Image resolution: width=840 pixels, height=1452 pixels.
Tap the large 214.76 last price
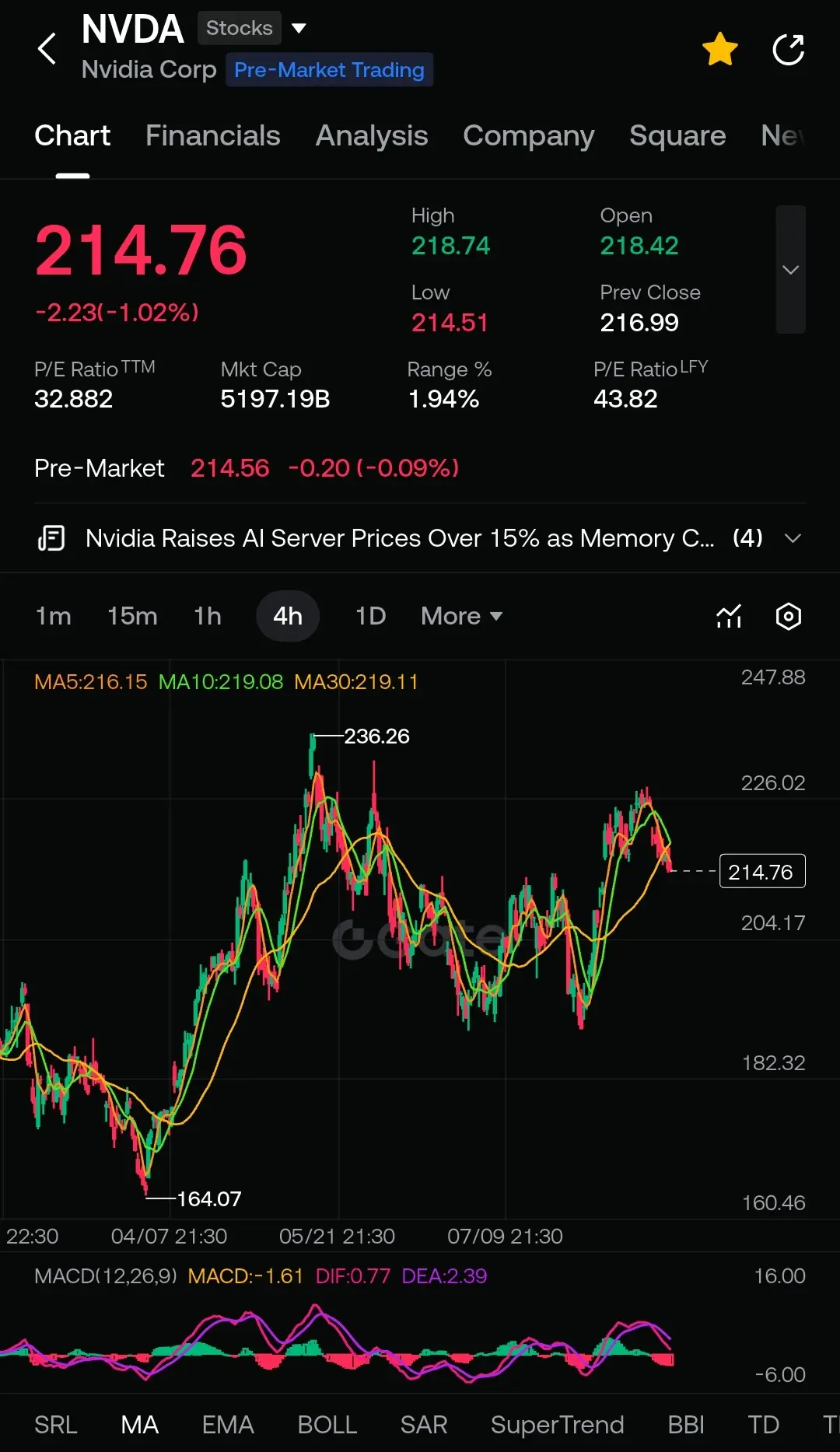141,250
